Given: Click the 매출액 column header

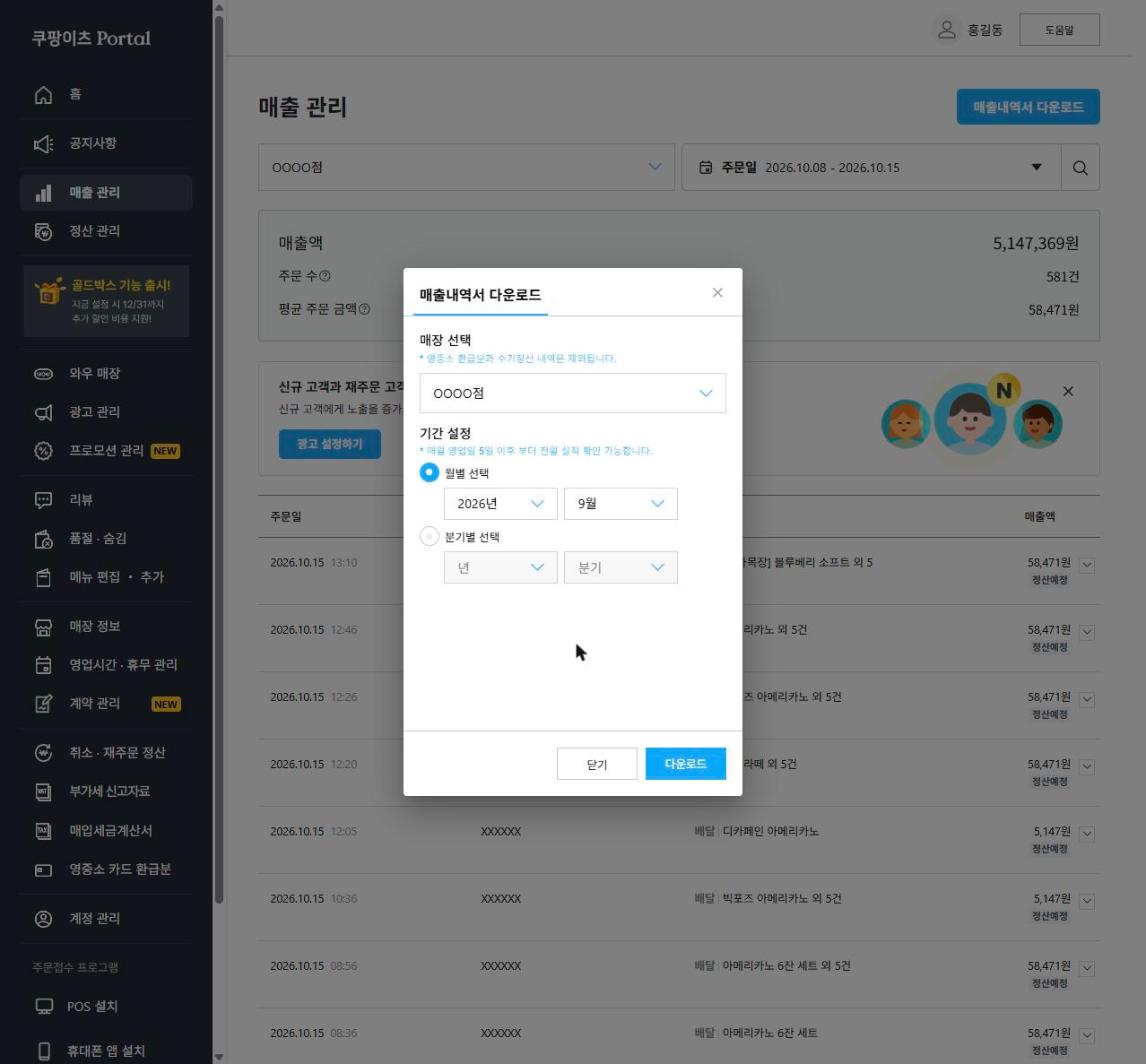Looking at the screenshot, I should coord(1039,517).
